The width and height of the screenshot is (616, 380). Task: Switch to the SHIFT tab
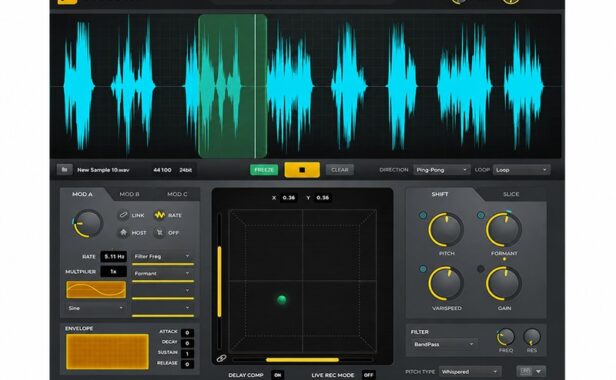(440, 194)
